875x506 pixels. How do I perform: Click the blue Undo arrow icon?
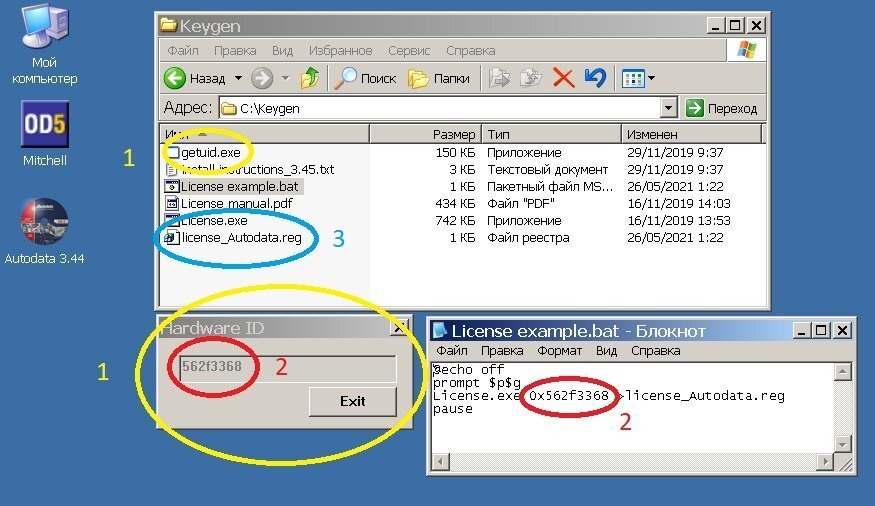tap(594, 78)
